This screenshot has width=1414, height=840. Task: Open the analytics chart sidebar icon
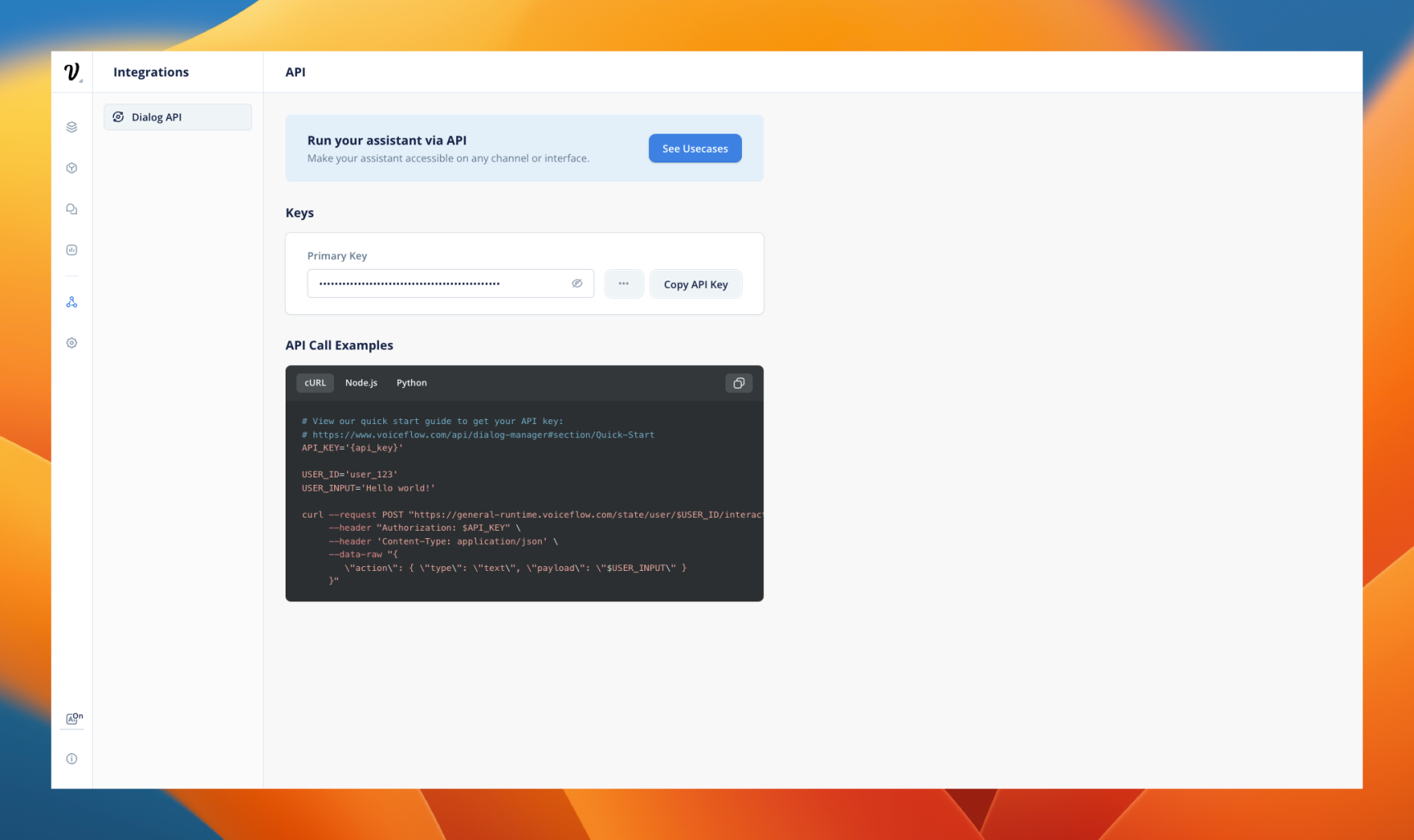(71, 250)
